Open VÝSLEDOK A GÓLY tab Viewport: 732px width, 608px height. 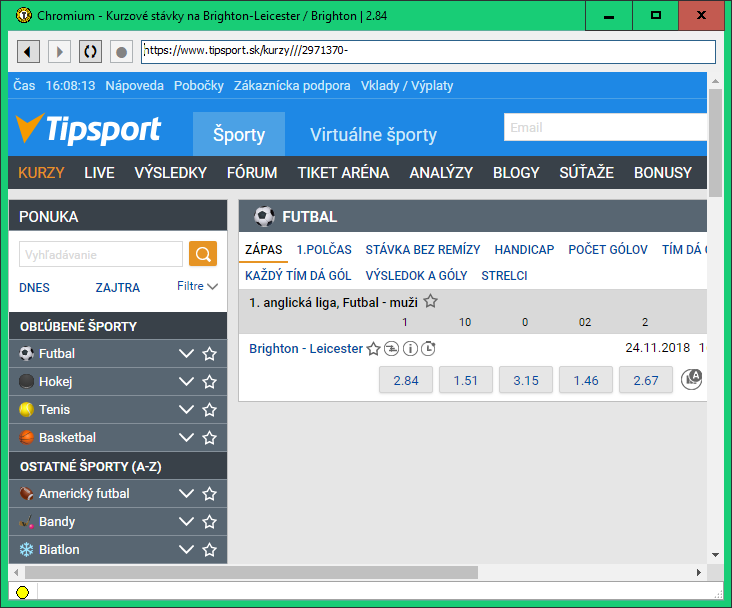pyautogui.click(x=416, y=276)
